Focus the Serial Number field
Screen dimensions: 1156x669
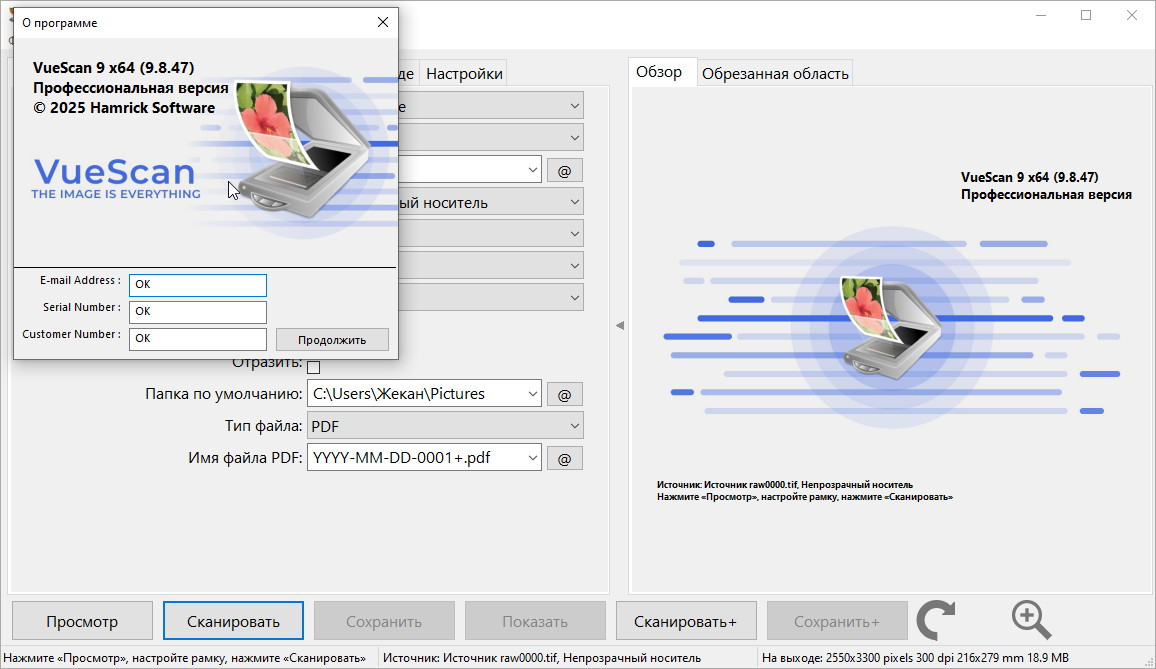point(198,312)
